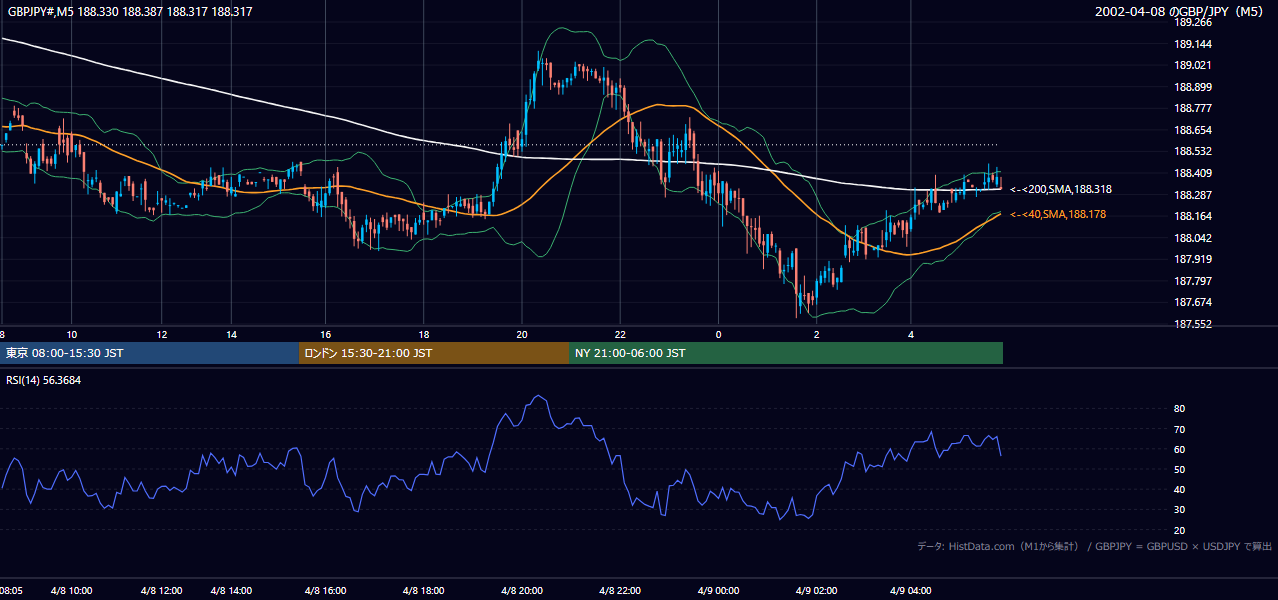The width and height of the screenshot is (1278, 600).
Task: Click price axis value 187.674
Action: tap(1193, 302)
